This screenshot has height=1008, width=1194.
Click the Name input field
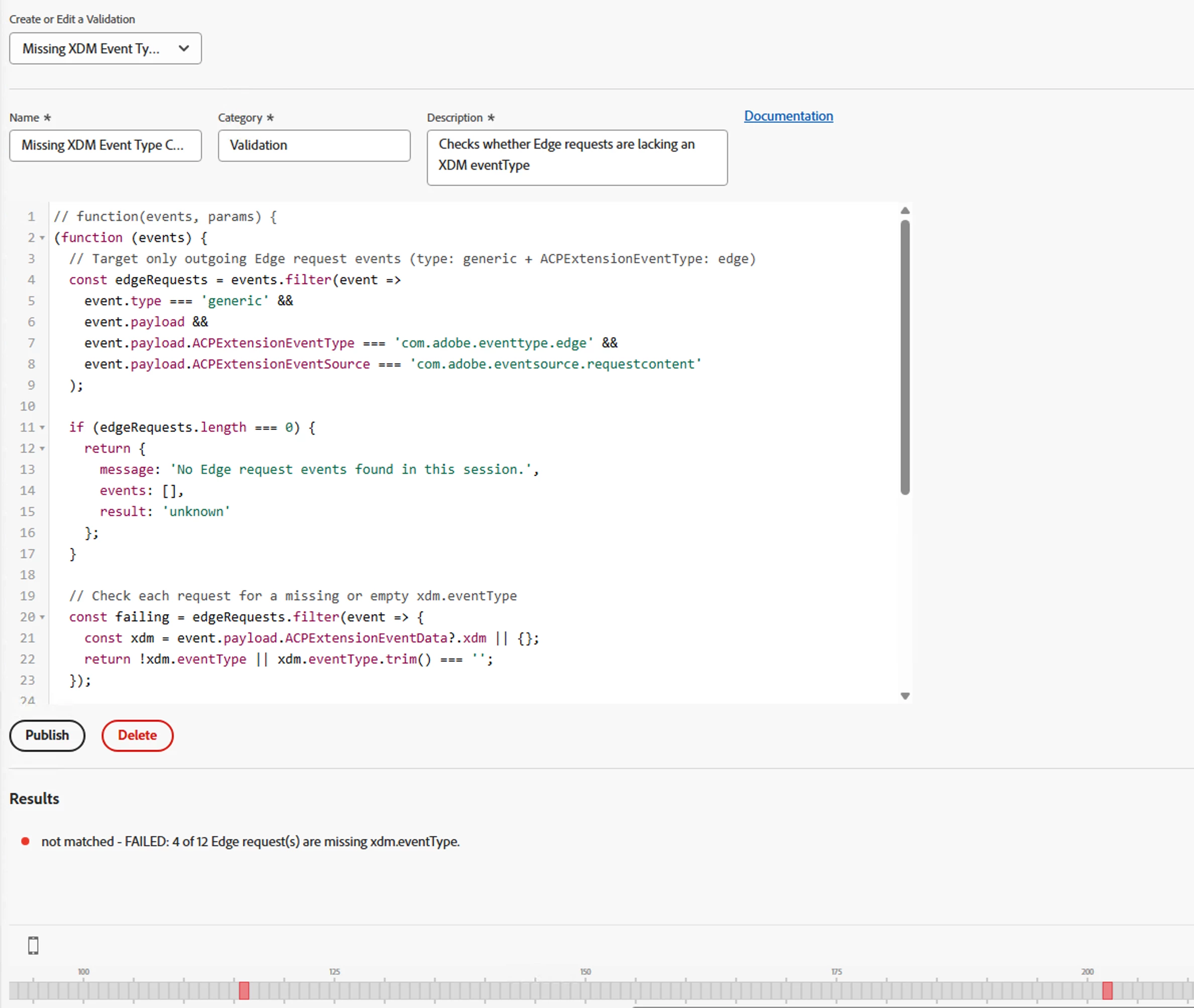105,145
